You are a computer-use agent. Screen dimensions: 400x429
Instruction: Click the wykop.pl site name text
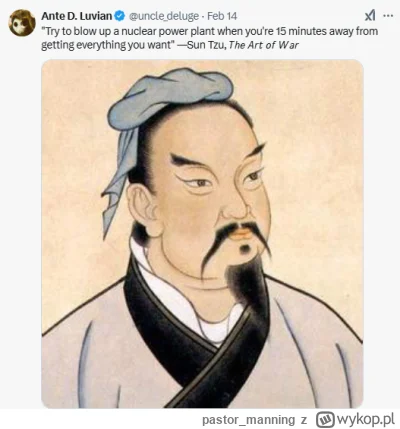coord(366,418)
